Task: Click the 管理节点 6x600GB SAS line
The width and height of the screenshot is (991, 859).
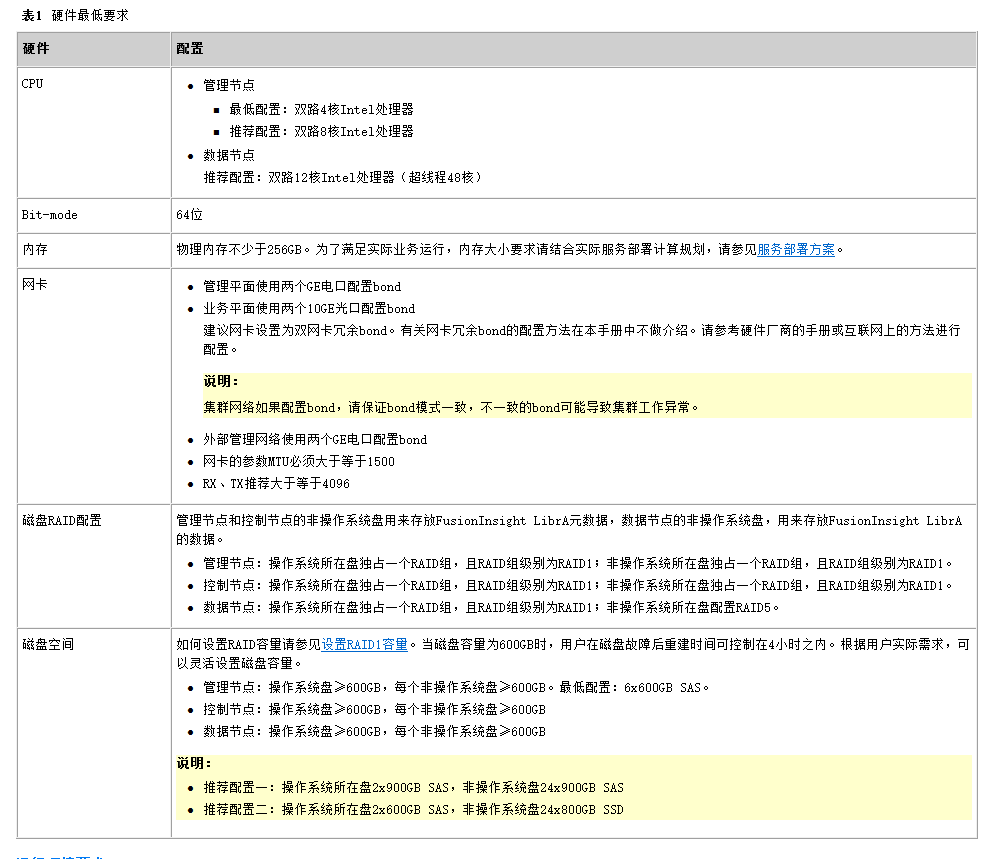Action: (456, 688)
